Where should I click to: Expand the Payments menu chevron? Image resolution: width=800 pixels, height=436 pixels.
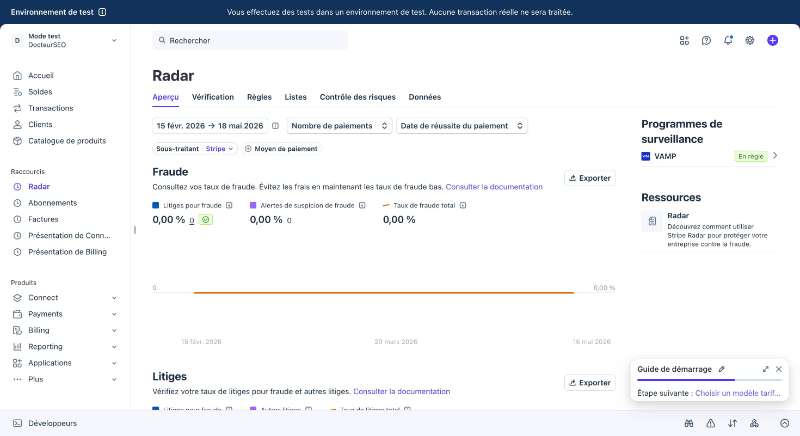point(114,314)
